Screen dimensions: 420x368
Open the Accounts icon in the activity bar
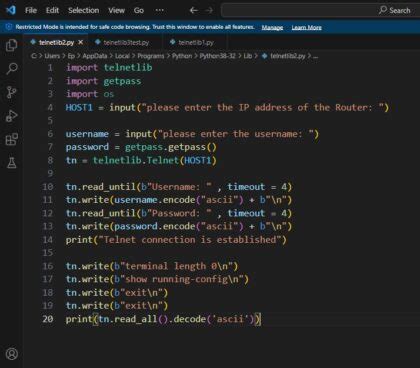click(x=12, y=354)
